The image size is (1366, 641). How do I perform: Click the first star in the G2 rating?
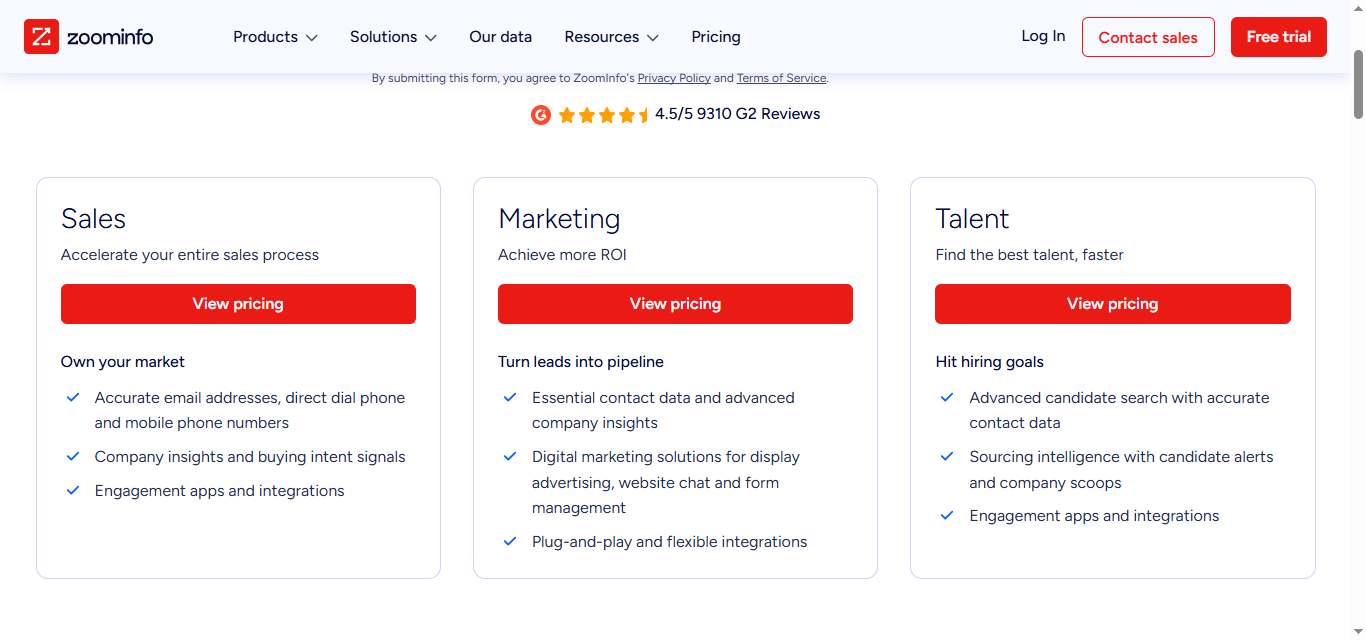[566, 114]
